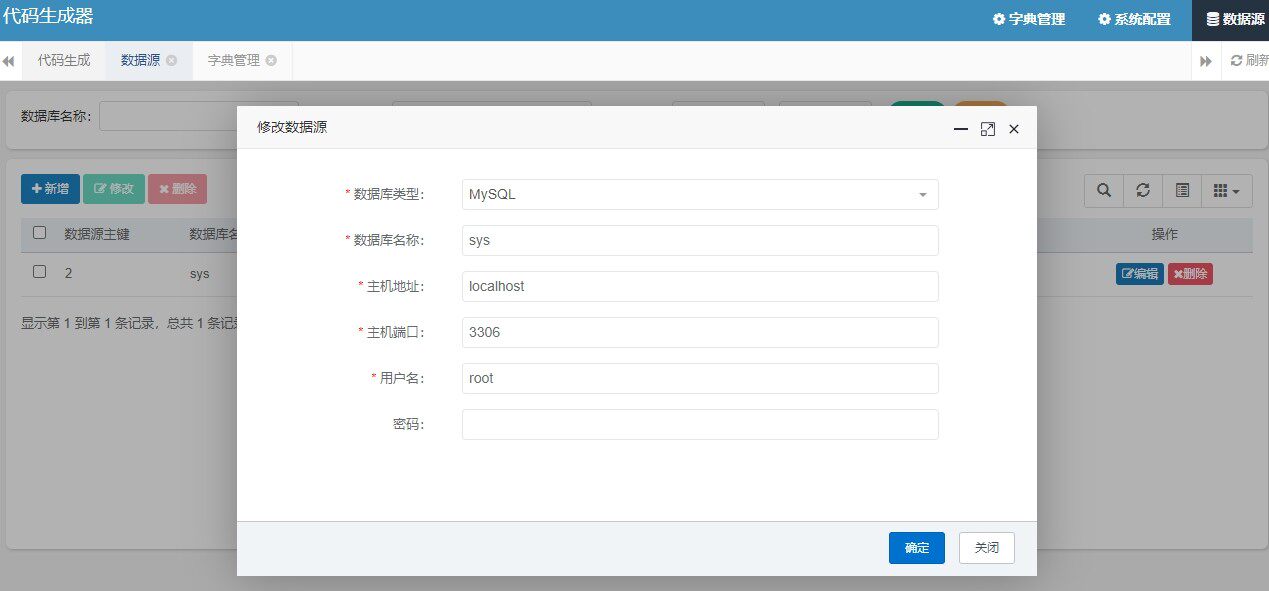Check the row checkbox for record 2

click(40, 272)
